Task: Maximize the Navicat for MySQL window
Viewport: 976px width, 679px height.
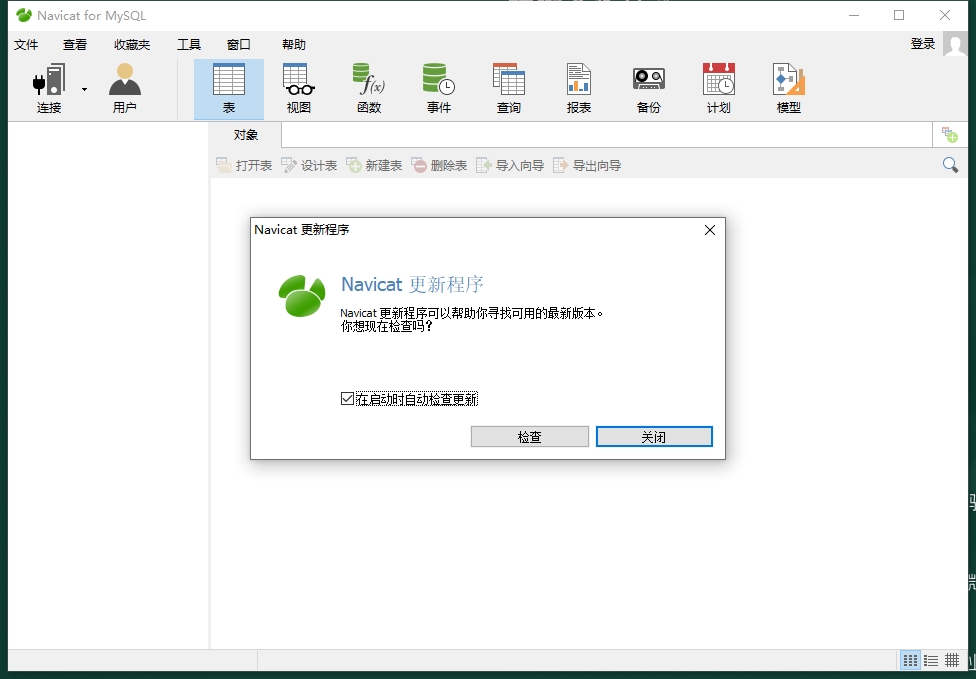Action: click(x=899, y=15)
